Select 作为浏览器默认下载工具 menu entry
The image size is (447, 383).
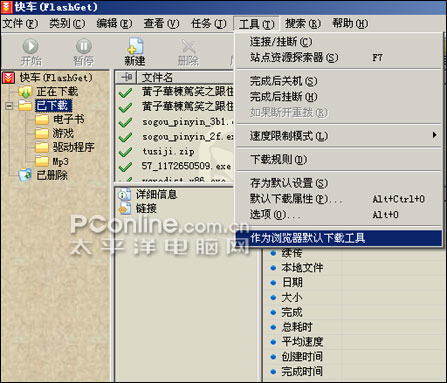[339, 238]
